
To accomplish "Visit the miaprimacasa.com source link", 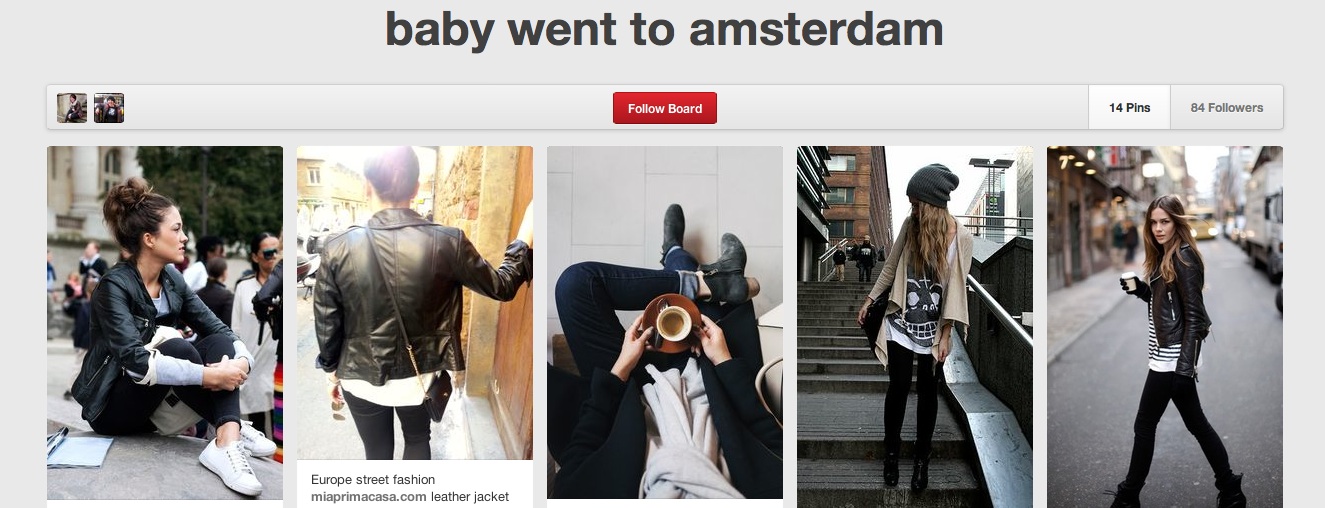I will point(369,496).
